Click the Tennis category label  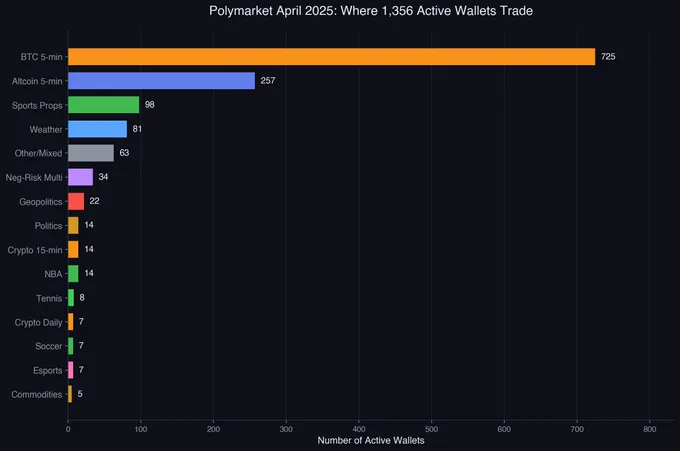coord(49,298)
